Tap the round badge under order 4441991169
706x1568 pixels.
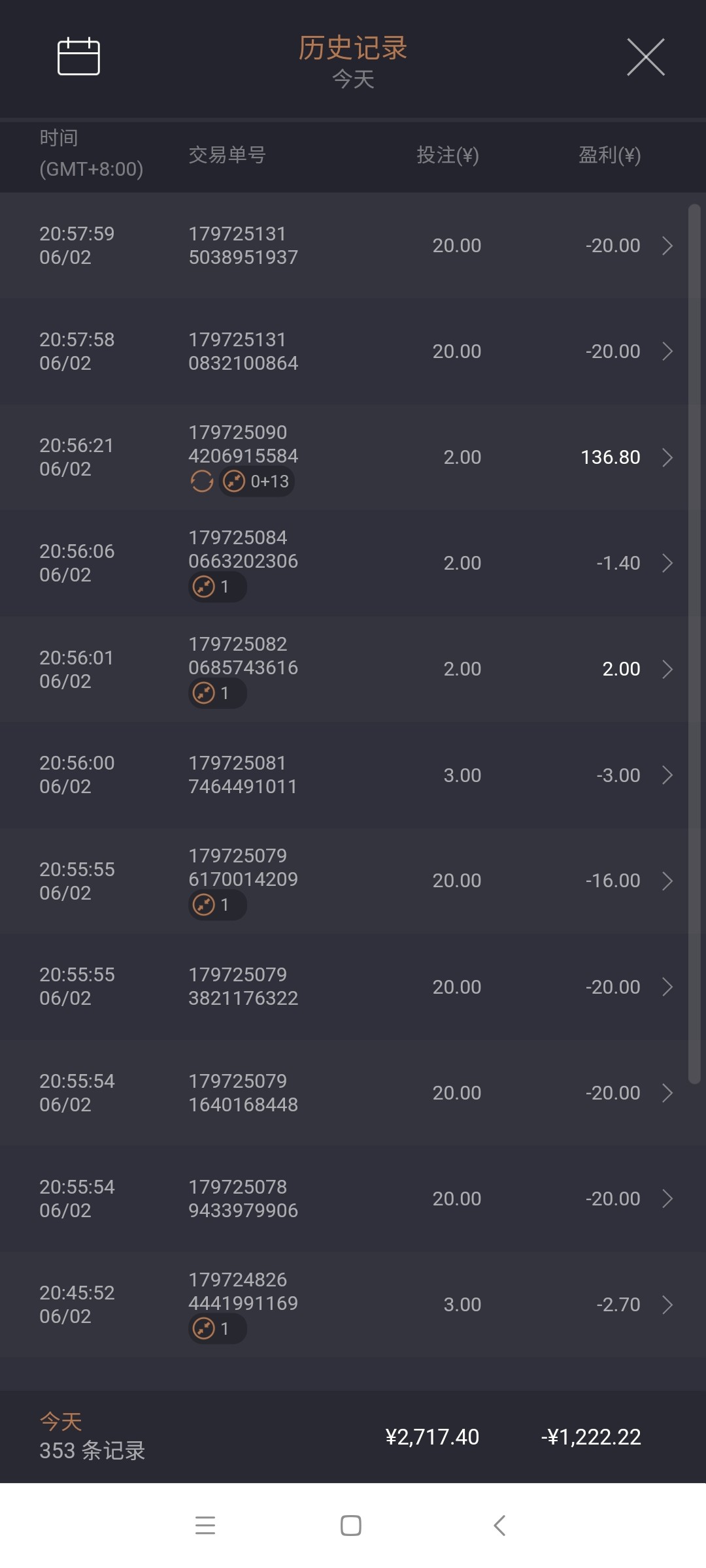click(217, 1328)
